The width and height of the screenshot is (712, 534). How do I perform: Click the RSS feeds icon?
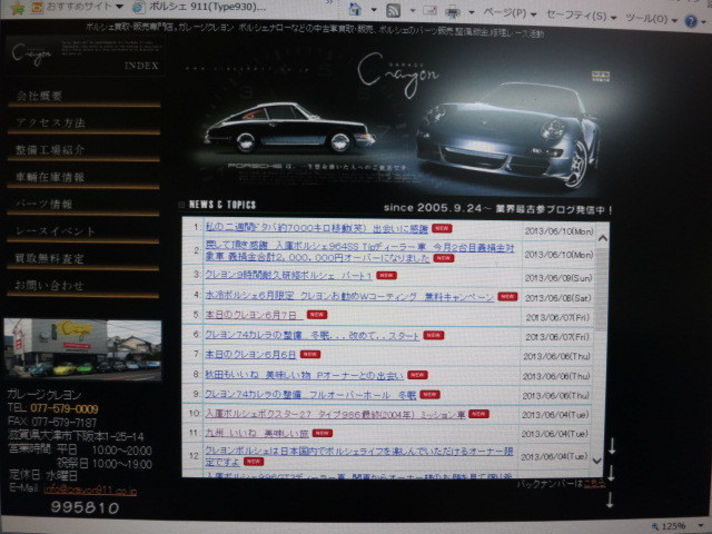click(x=393, y=10)
